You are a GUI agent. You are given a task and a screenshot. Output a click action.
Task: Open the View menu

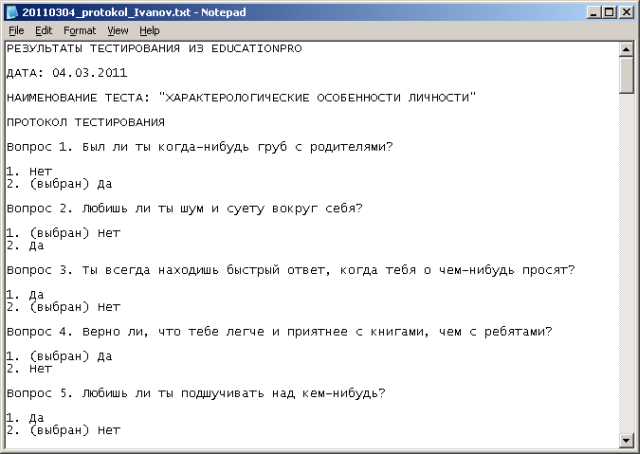(118, 31)
